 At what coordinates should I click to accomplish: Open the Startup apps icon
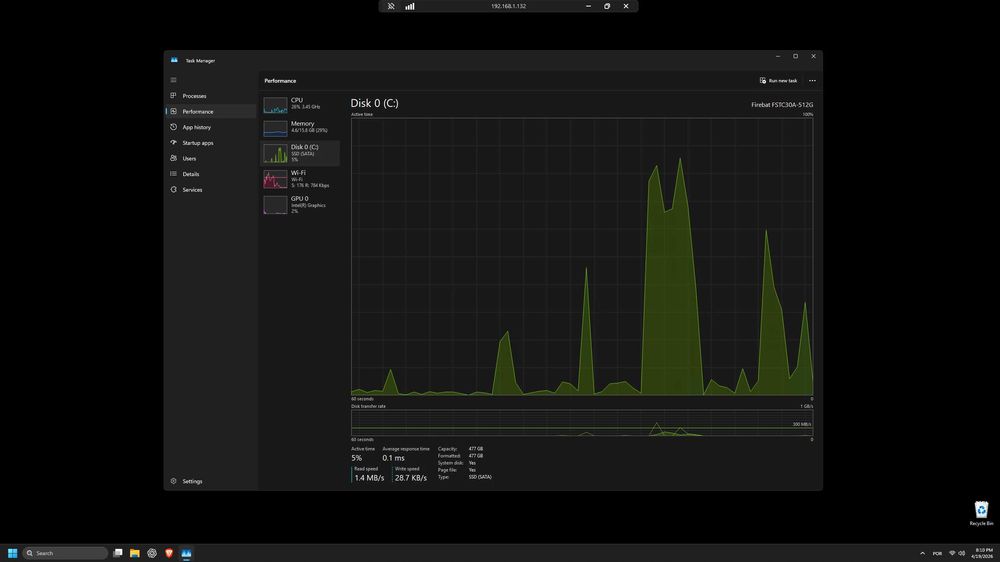[x=173, y=142]
